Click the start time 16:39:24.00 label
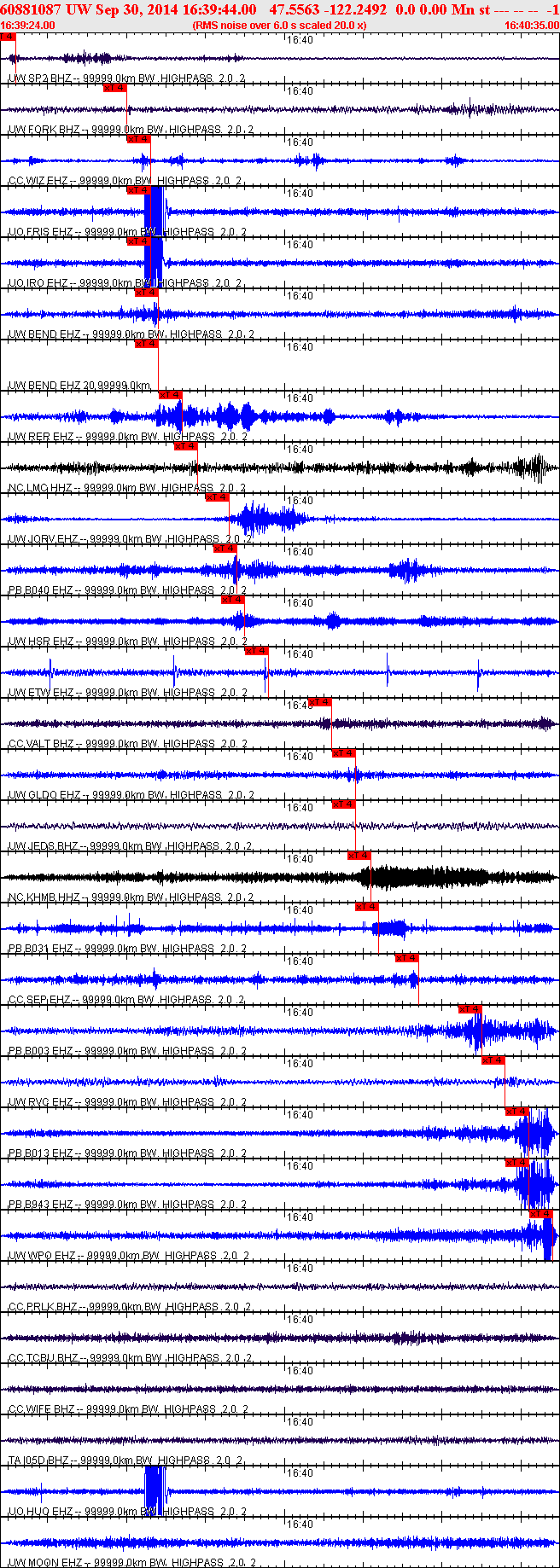560x1568 pixels. [x=28, y=26]
